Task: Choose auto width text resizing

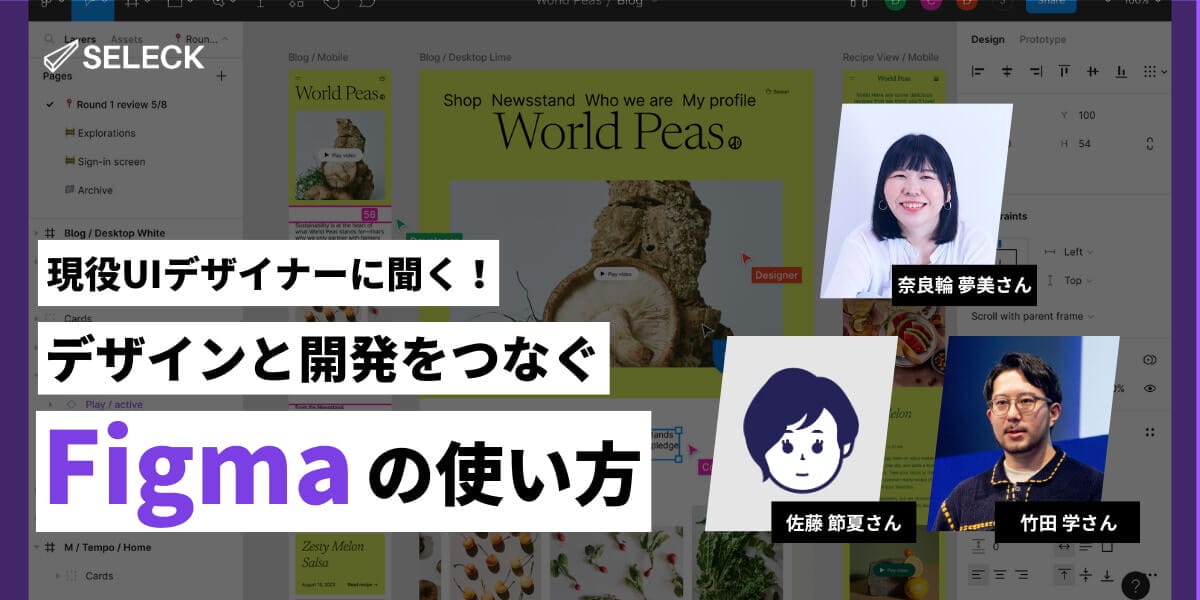Action: [1064, 546]
